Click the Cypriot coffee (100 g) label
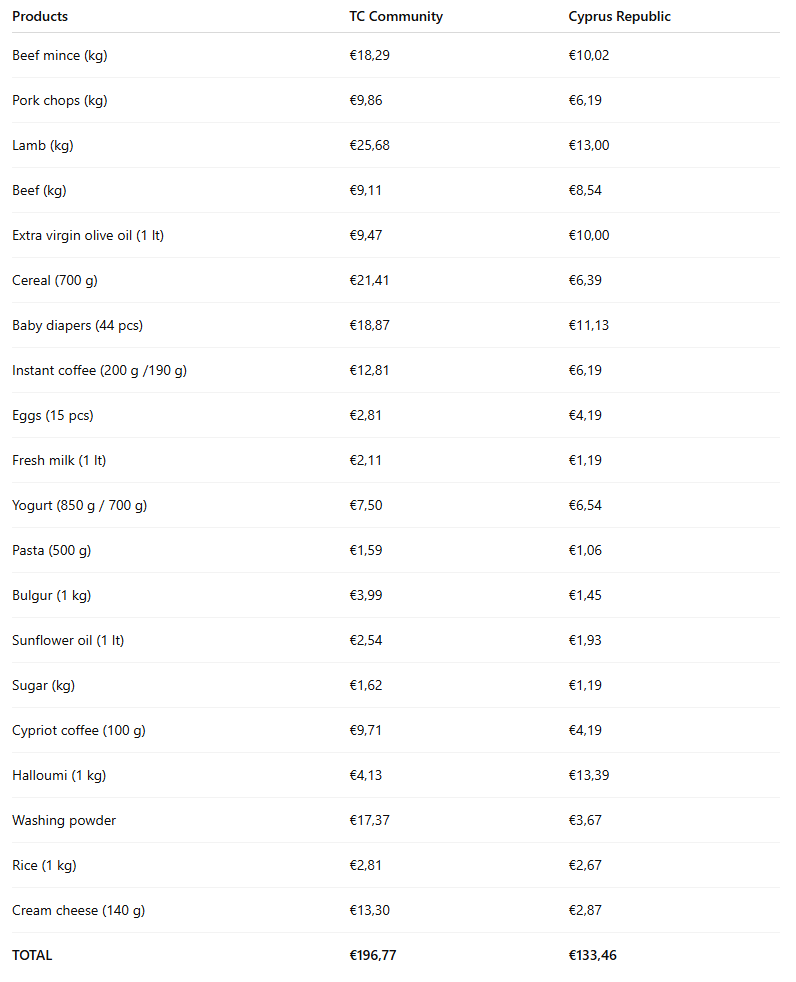The width and height of the screenshot is (796, 982). click(78, 730)
